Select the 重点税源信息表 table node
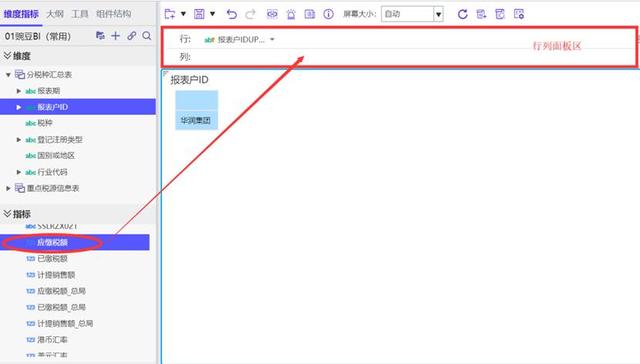Image resolution: width=640 pixels, height=364 pixels. [x=53, y=188]
